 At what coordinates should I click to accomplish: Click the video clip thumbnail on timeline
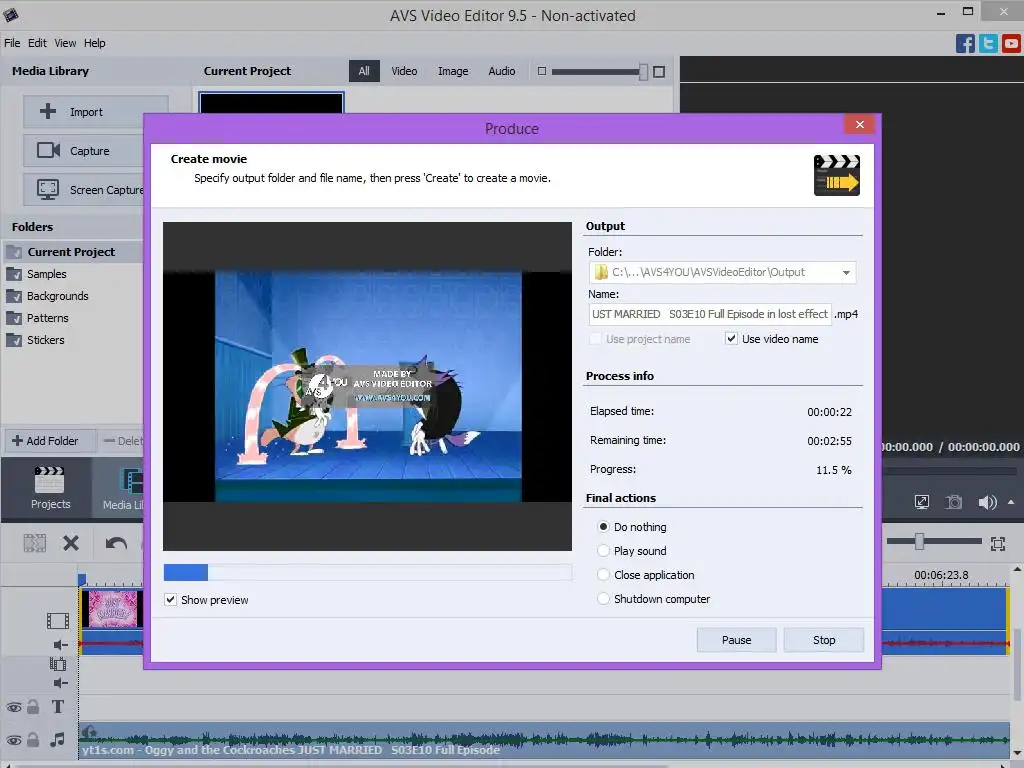pyautogui.click(x=112, y=608)
